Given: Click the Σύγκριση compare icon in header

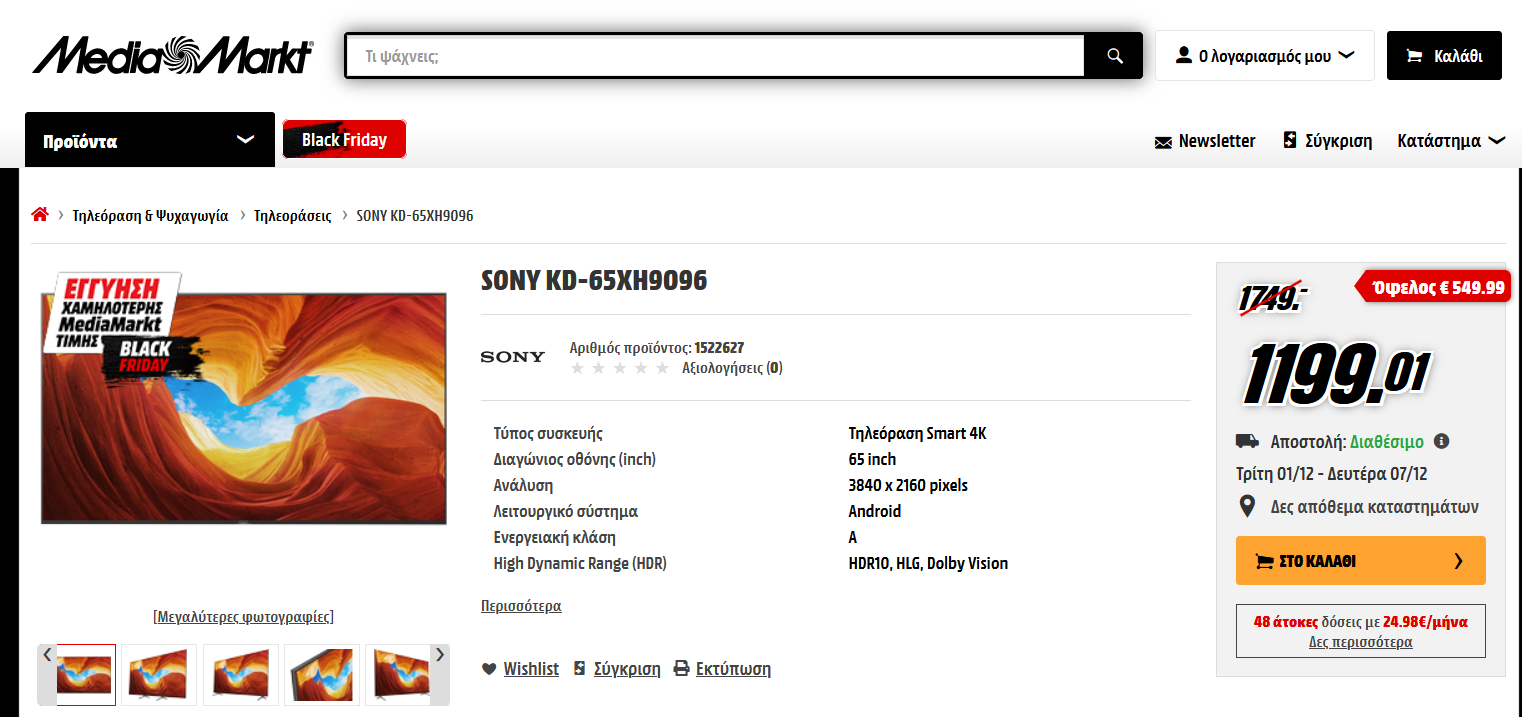Looking at the screenshot, I should point(1290,140).
